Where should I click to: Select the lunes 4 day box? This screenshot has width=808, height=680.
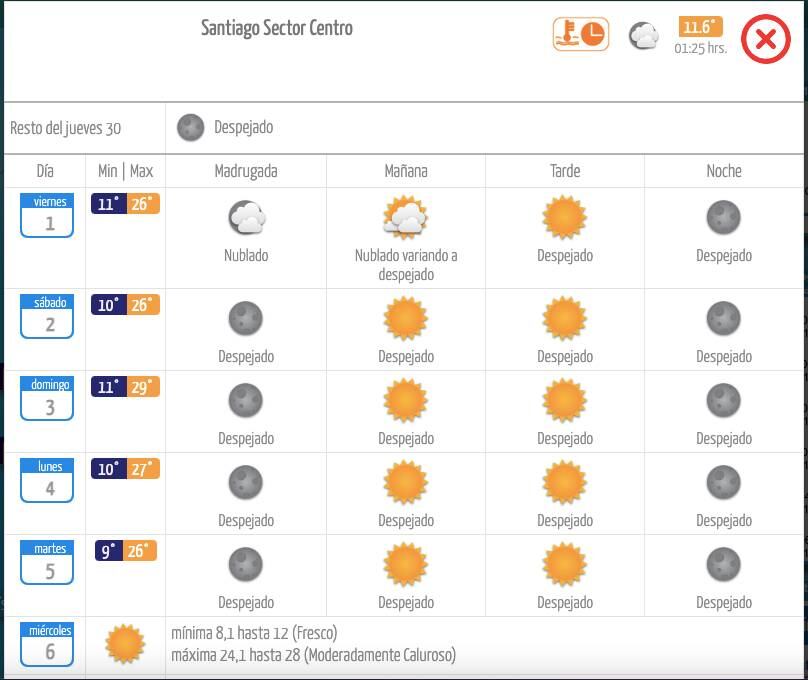[47, 481]
